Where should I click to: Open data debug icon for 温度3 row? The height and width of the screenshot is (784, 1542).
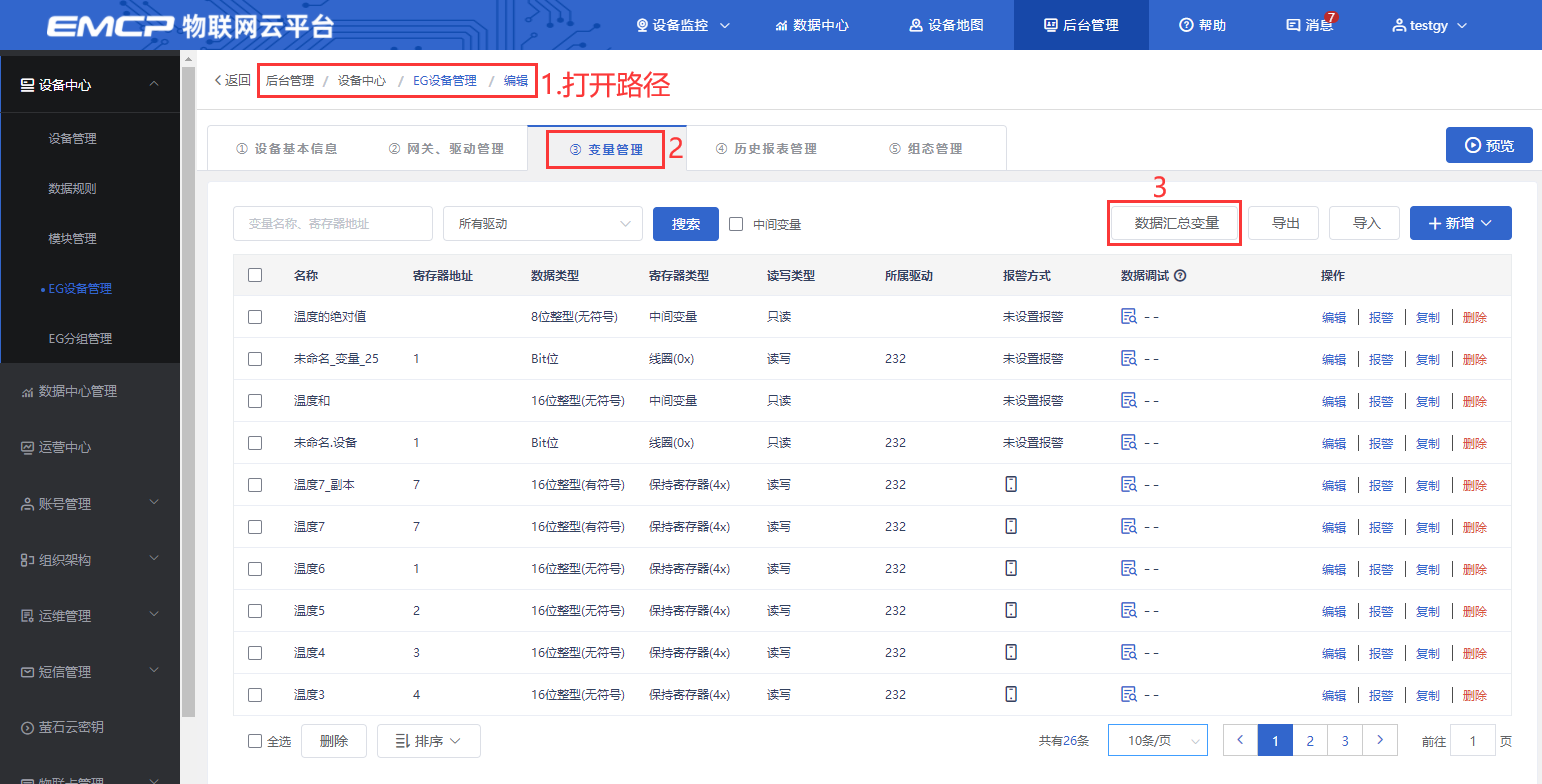(x=1129, y=694)
